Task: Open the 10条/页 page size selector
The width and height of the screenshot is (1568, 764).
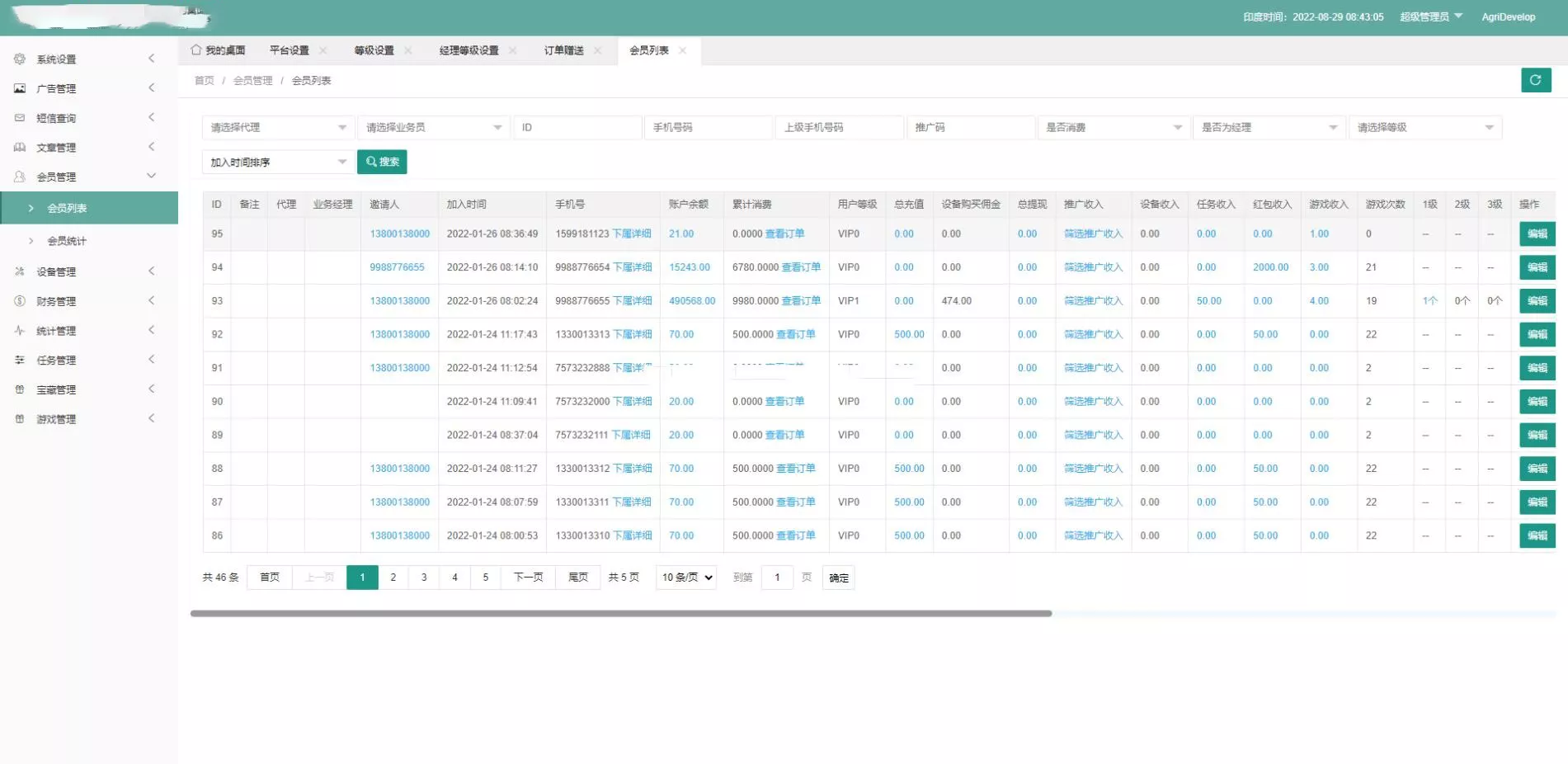Action: (x=685, y=578)
